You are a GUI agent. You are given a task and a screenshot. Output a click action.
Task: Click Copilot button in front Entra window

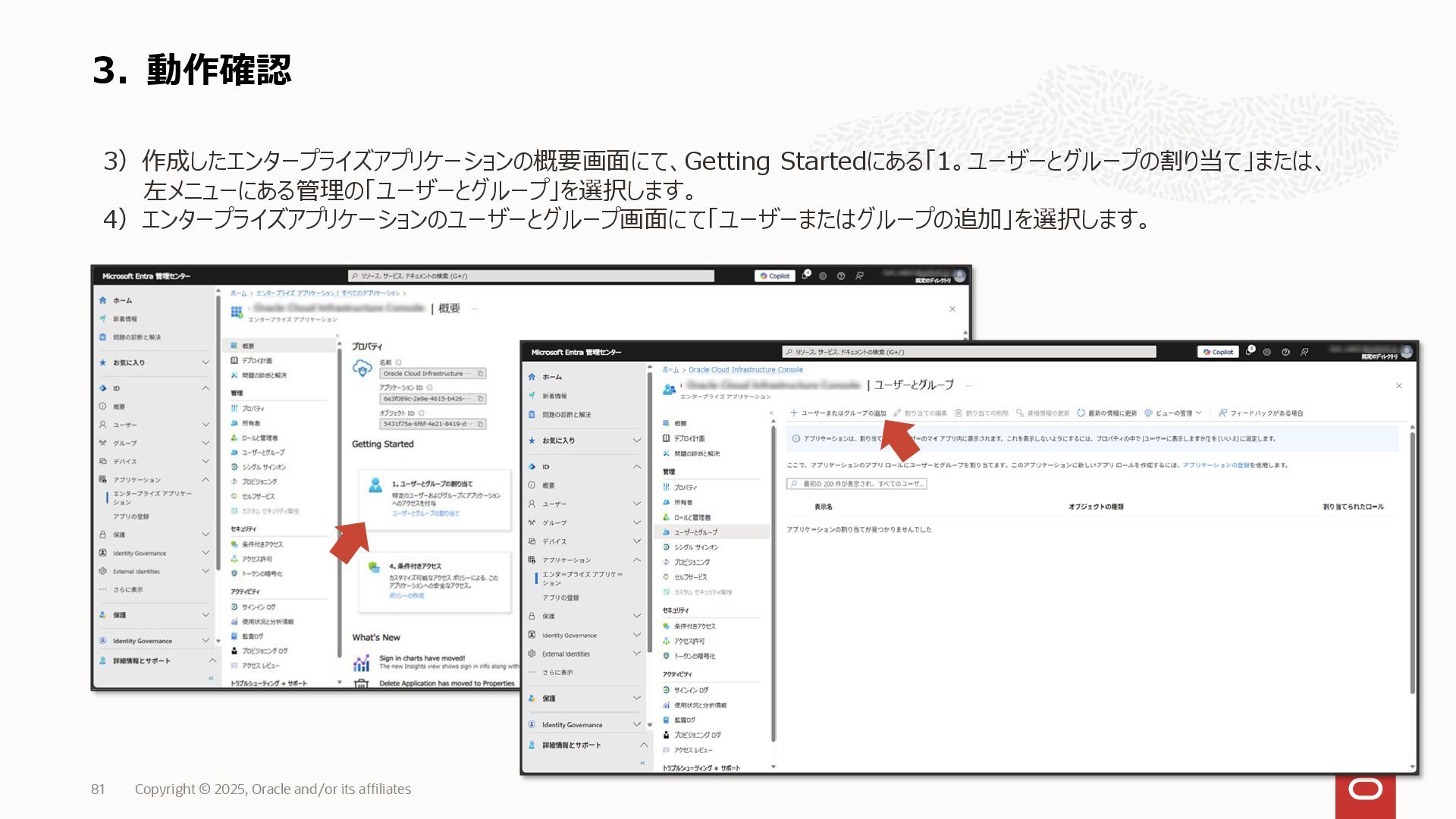1218,352
